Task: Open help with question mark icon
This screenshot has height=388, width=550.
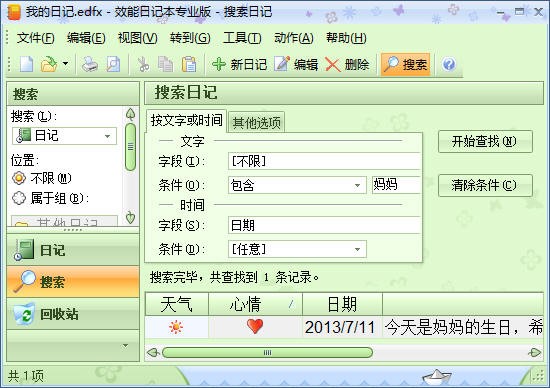Action: click(x=449, y=65)
